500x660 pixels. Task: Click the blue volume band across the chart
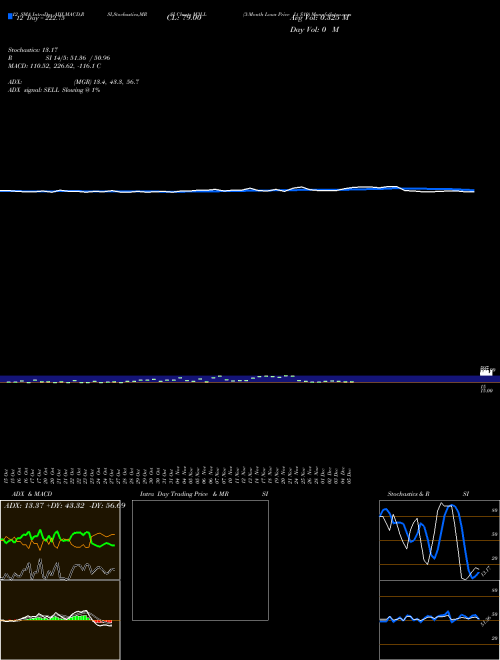coord(250,379)
